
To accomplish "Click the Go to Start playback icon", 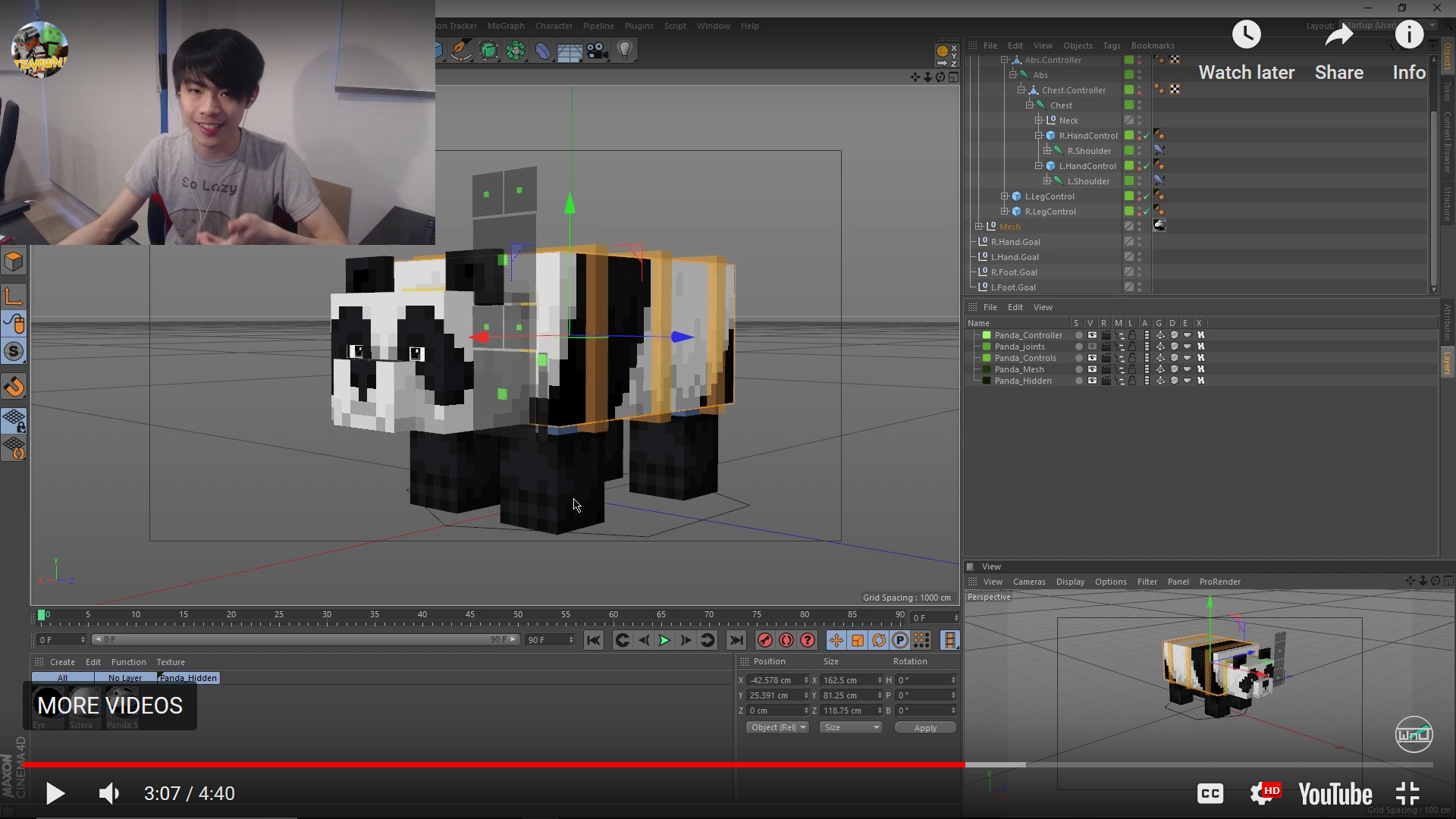I will 594,641.
